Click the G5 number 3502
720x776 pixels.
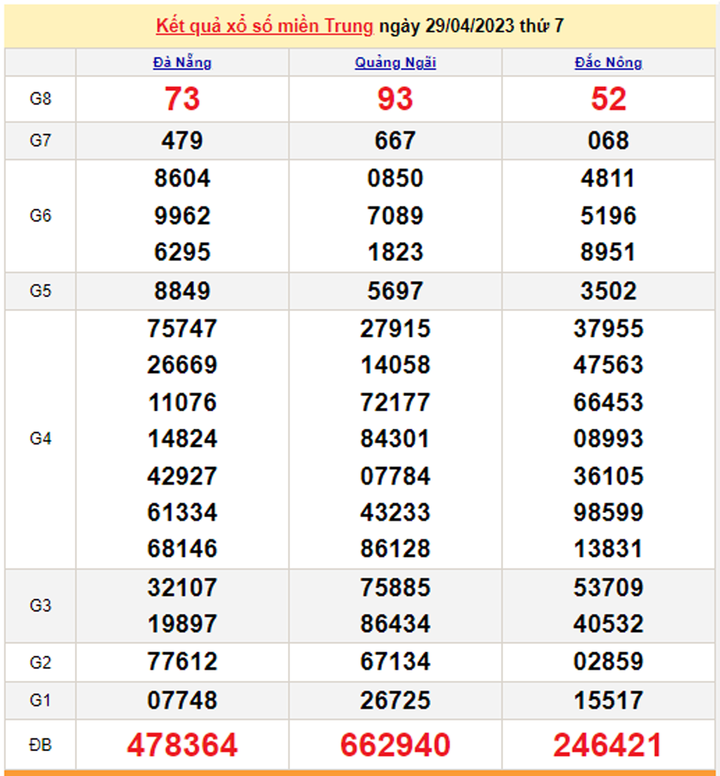tap(608, 291)
